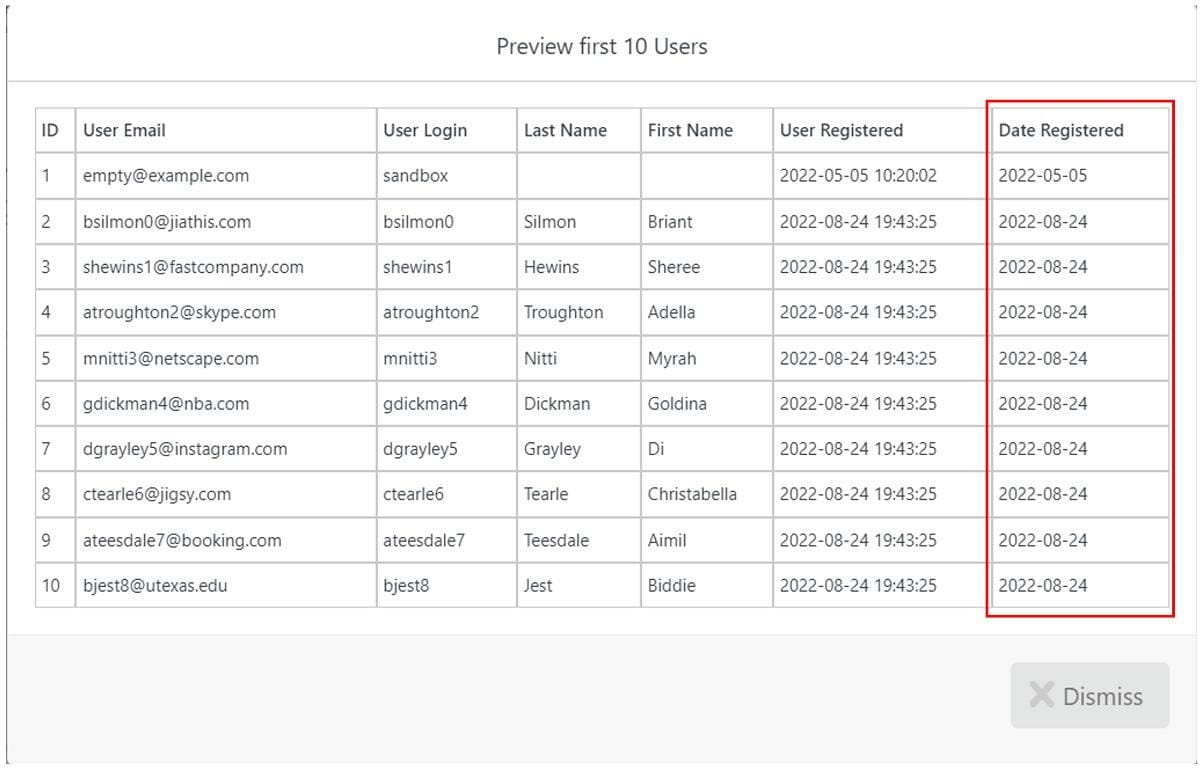
Task: Click last name Jest
Action: (x=538, y=585)
